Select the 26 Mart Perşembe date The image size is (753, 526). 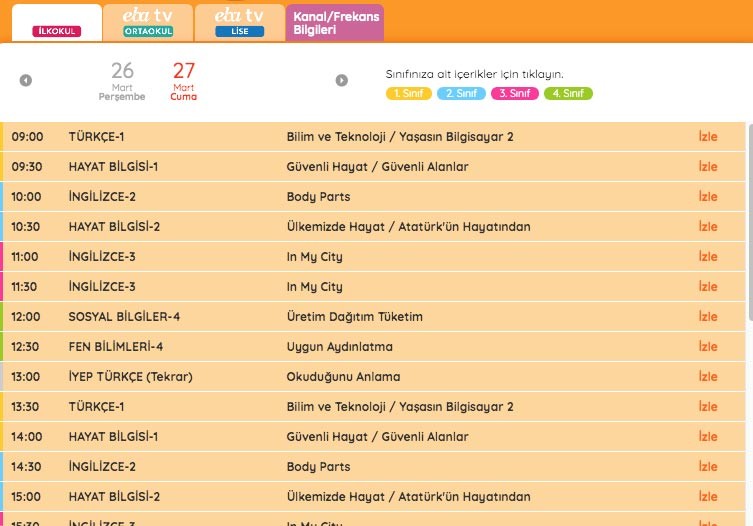(x=122, y=81)
